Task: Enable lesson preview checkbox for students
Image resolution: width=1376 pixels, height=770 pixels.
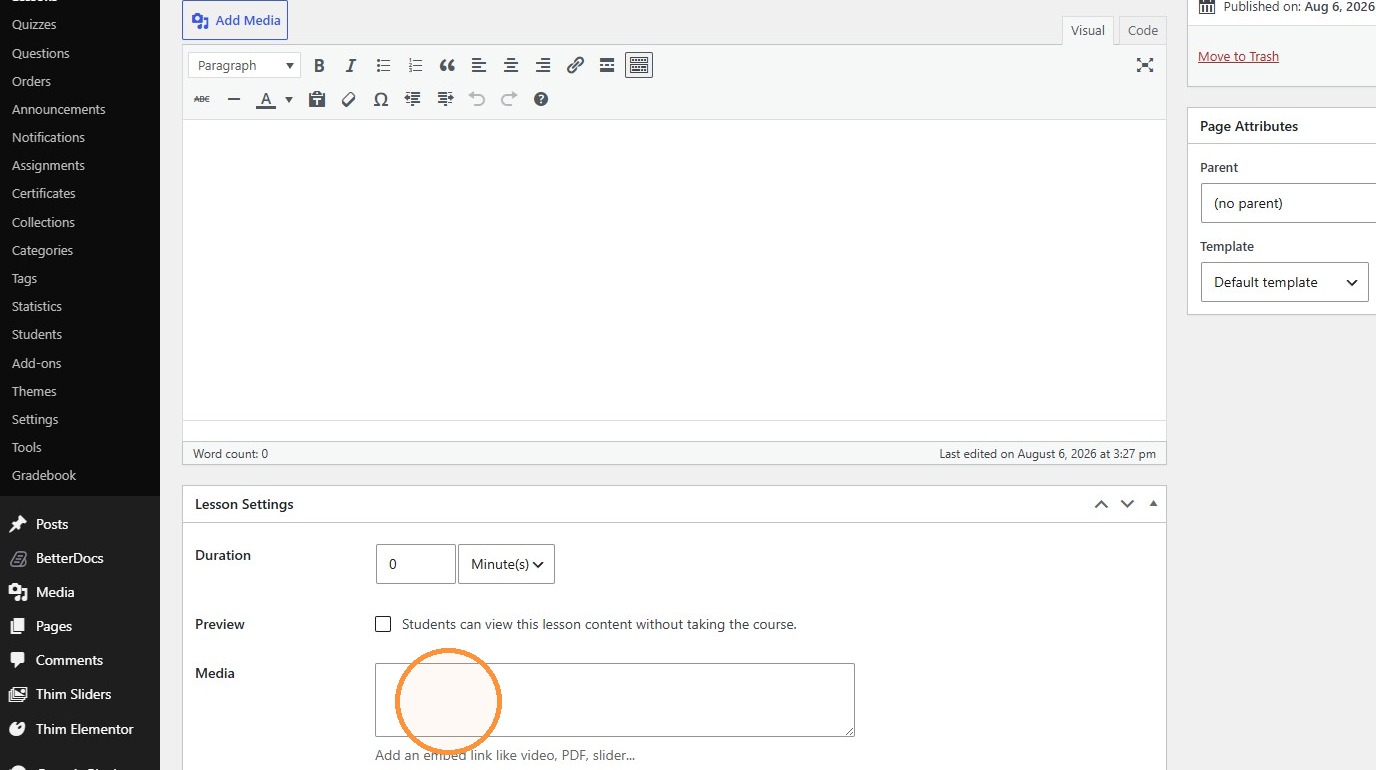Action: 383,624
